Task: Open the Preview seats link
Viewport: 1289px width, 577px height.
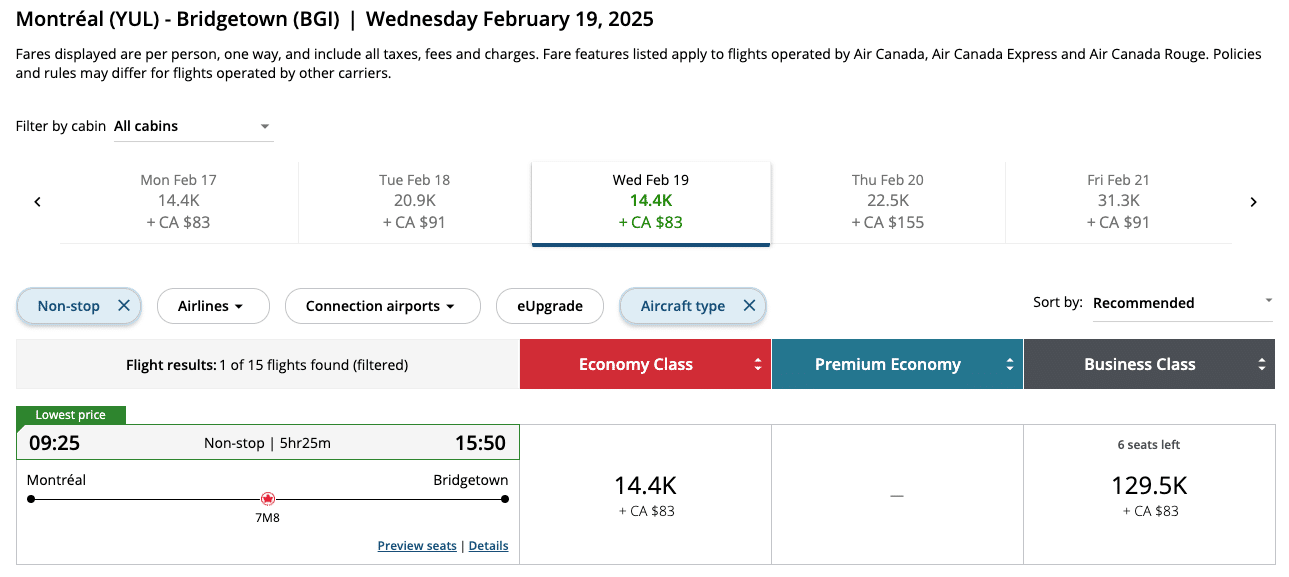Action: pos(416,546)
